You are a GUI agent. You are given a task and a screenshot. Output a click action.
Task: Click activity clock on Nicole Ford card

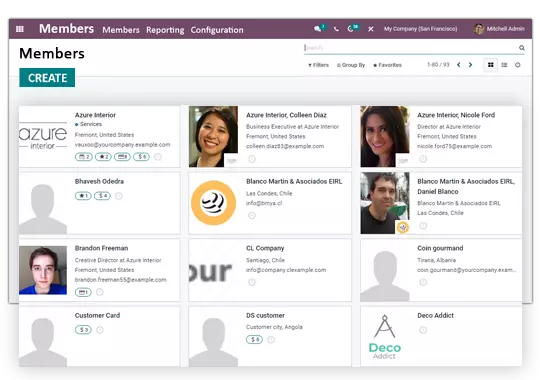tap(423, 159)
